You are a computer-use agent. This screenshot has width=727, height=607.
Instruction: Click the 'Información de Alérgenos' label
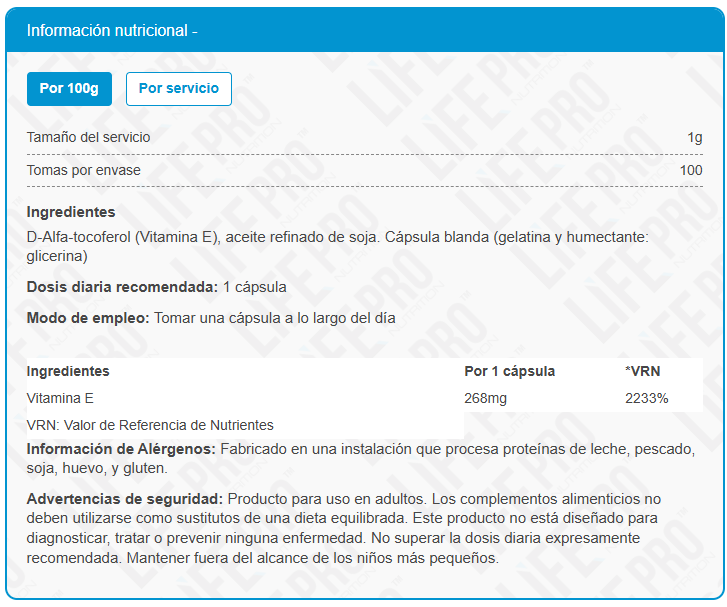[121, 449]
